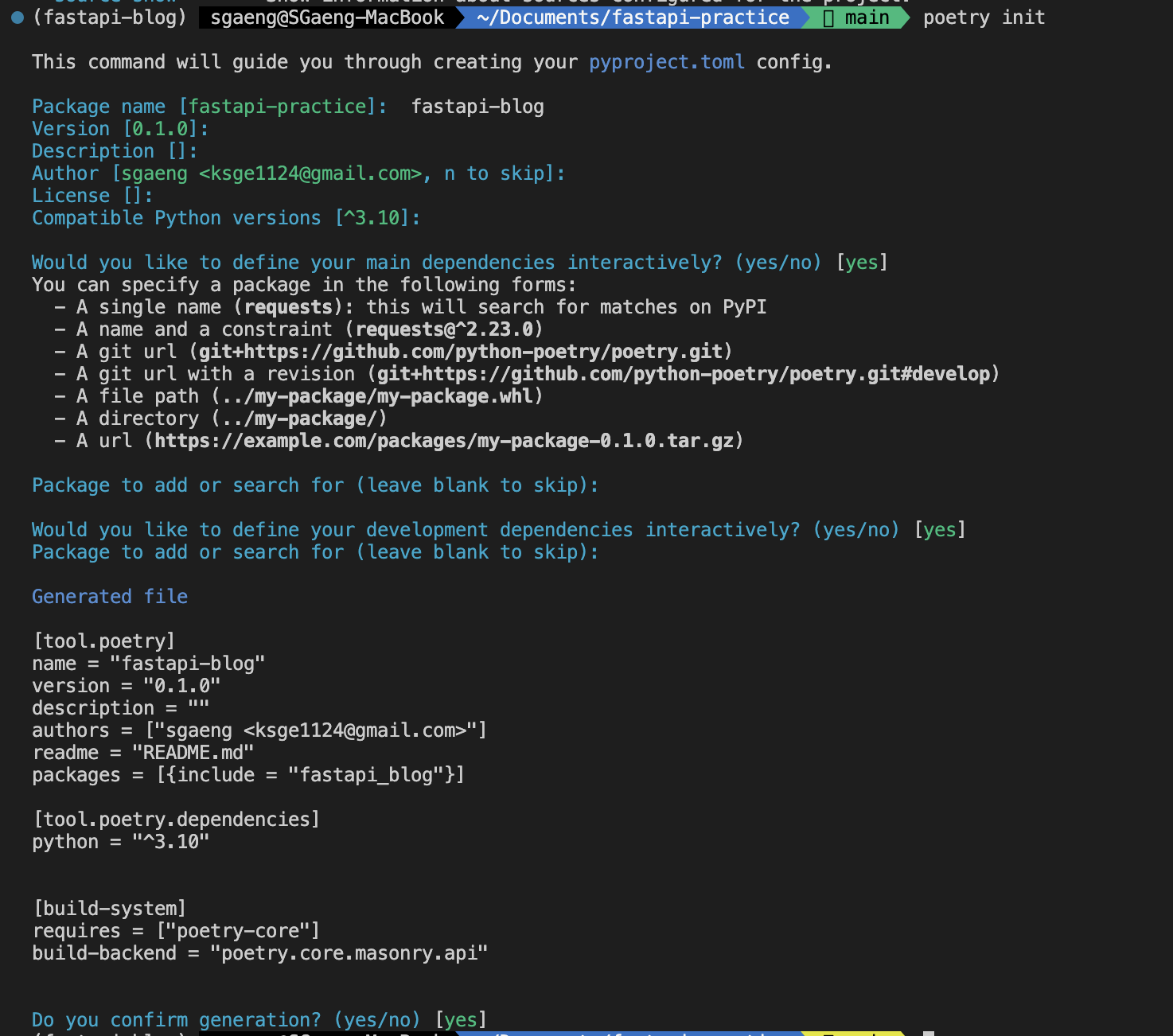Click the Description [] prompt line
The image size is (1173, 1036).
(x=115, y=151)
